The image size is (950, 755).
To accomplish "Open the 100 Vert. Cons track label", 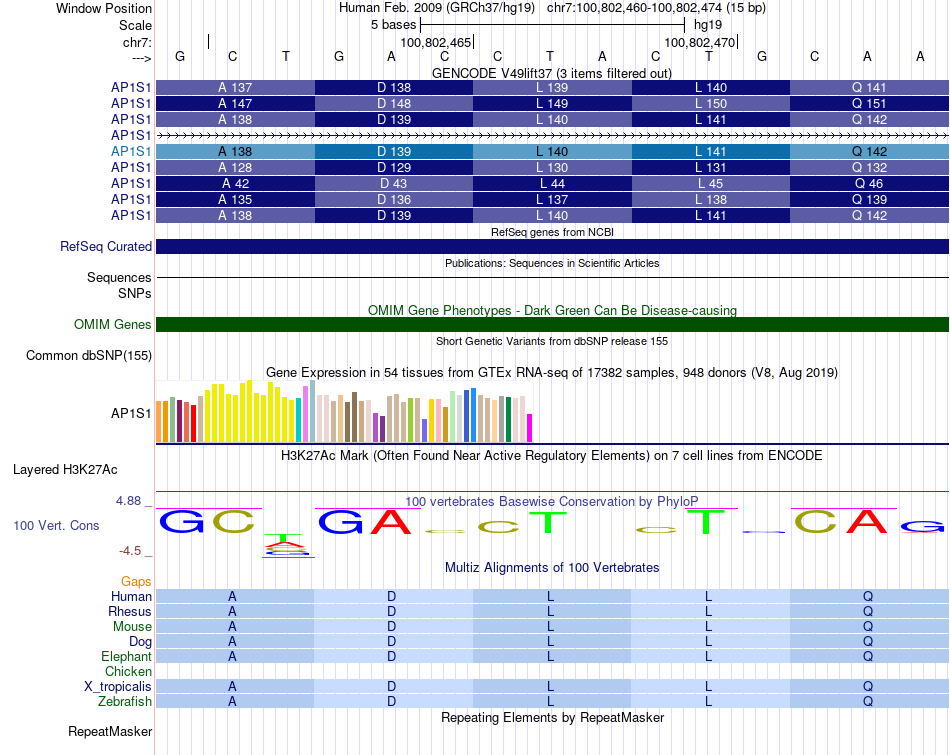I will click(56, 525).
